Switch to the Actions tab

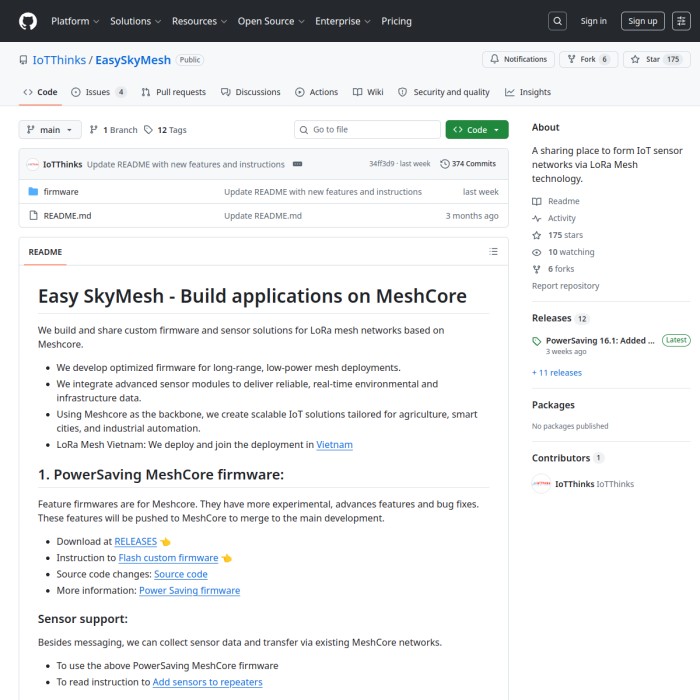click(x=317, y=92)
